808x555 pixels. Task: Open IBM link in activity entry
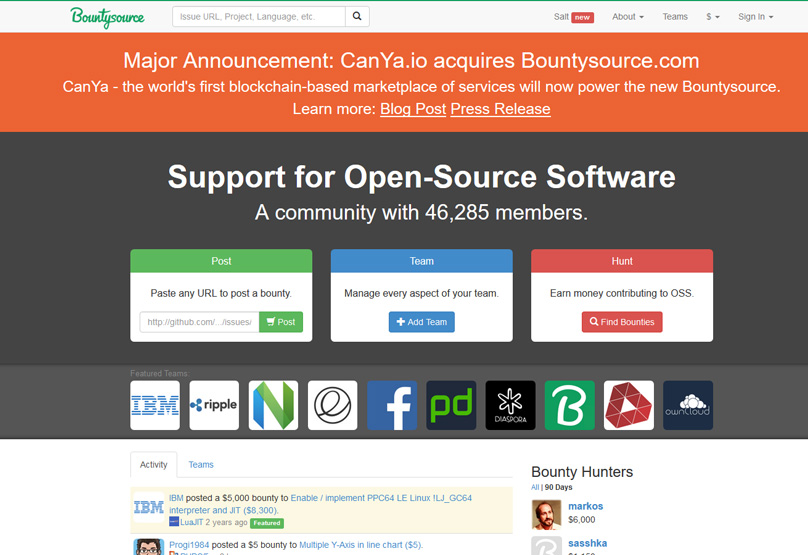point(176,498)
